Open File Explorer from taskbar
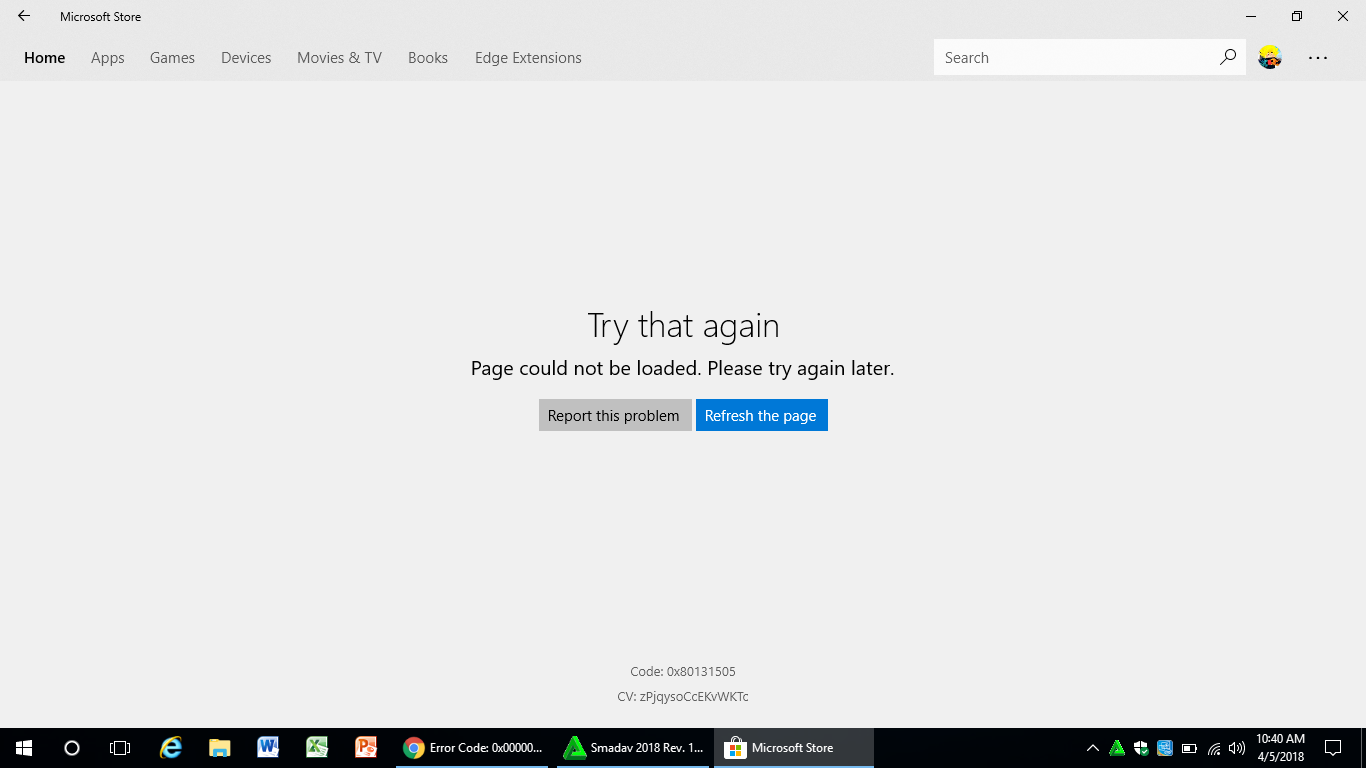This screenshot has height=768, width=1366. tap(220, 748)
